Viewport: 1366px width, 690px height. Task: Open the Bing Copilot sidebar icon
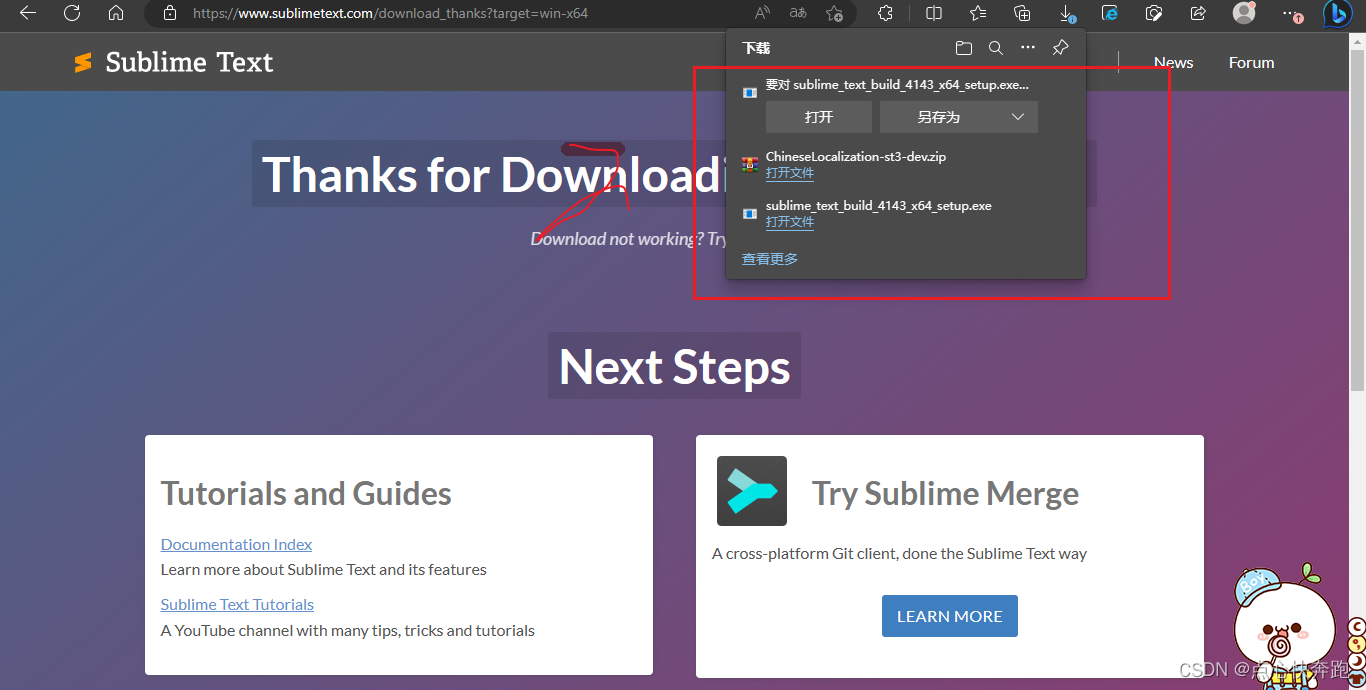[1337, 14]
